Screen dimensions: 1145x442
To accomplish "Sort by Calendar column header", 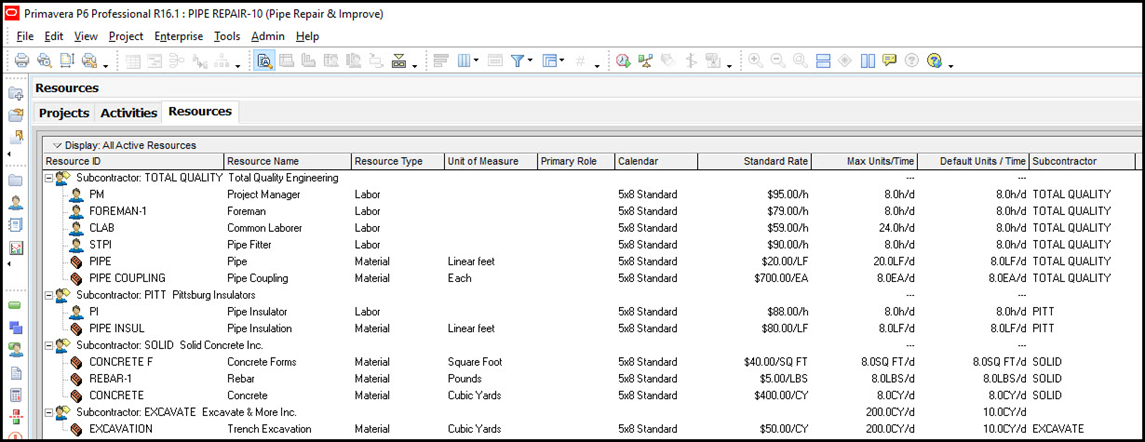I will (656, 161).
